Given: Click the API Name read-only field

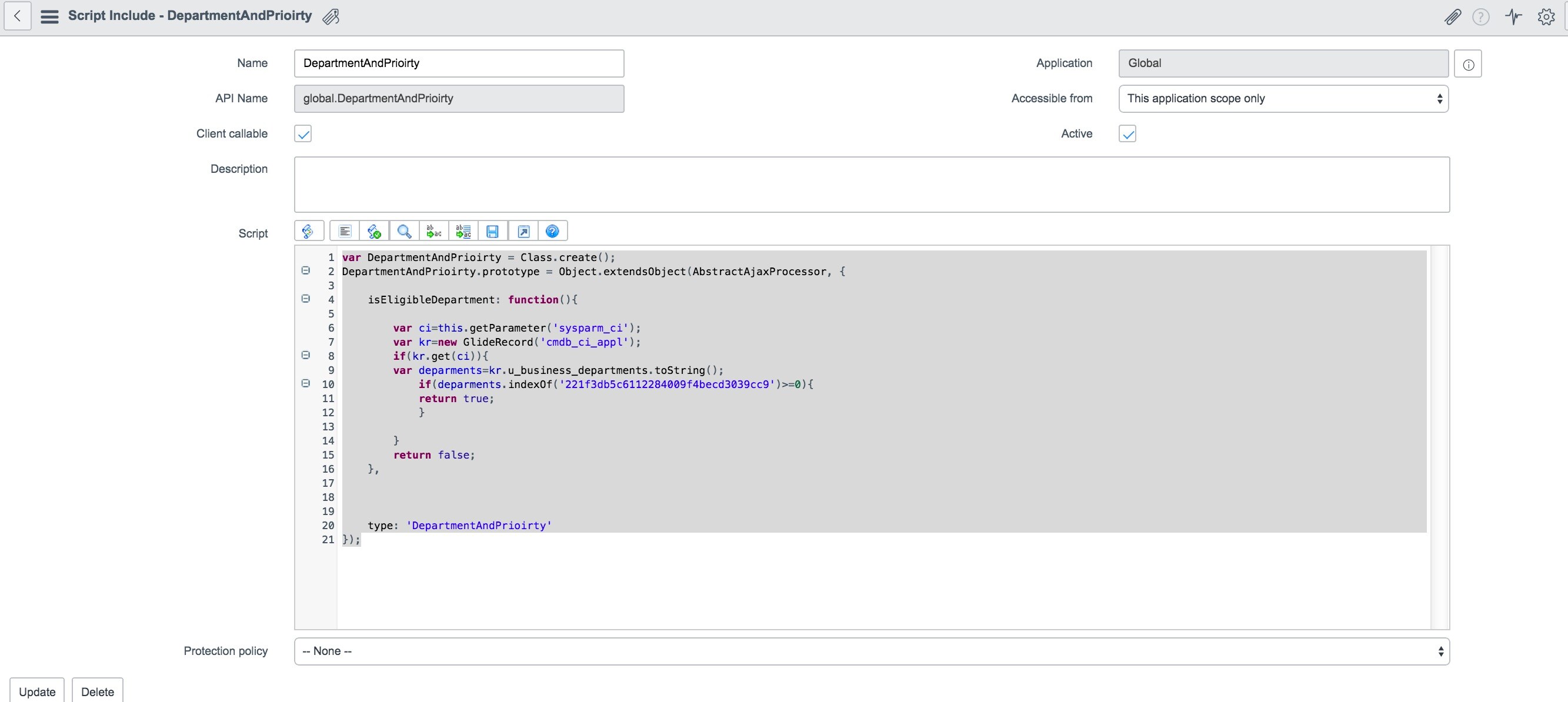Looking at the screenshot, I should point(459,99).
